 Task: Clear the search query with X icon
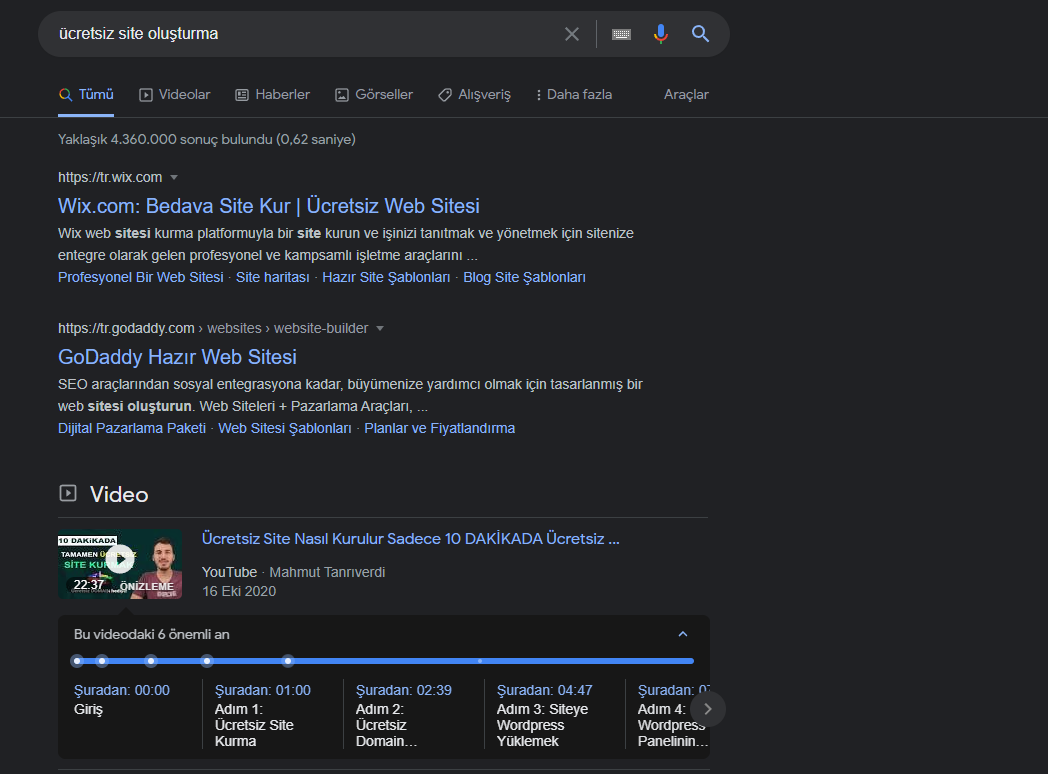click(571, 34)
